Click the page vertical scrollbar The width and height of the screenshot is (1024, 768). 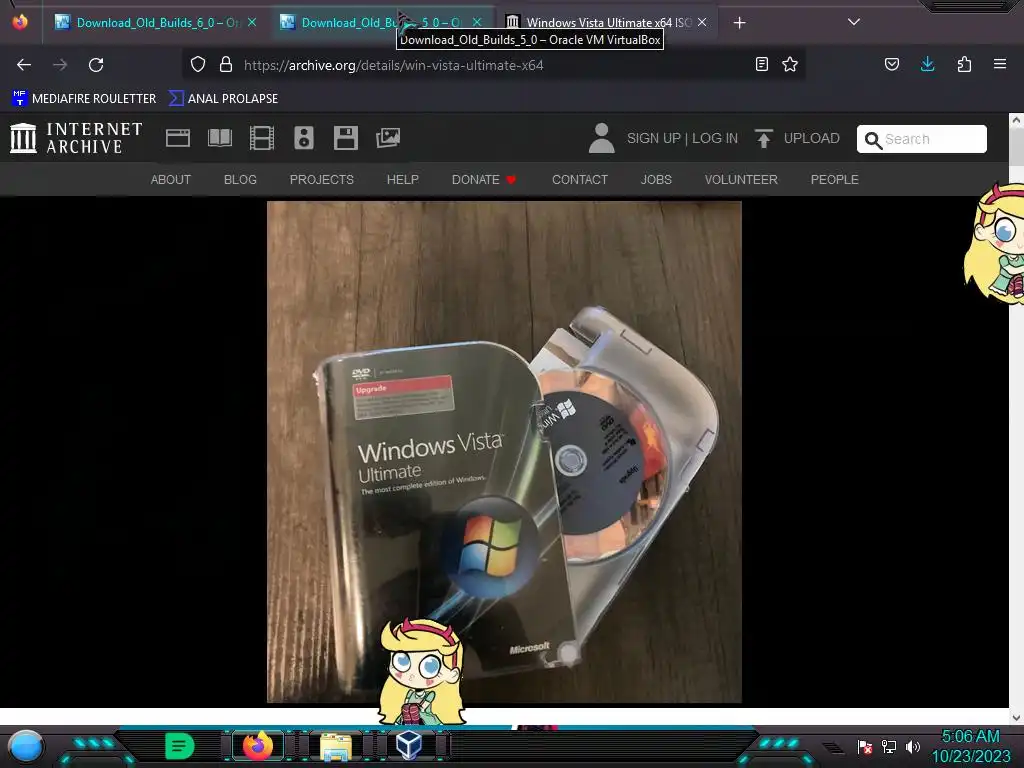(1016, 418)
